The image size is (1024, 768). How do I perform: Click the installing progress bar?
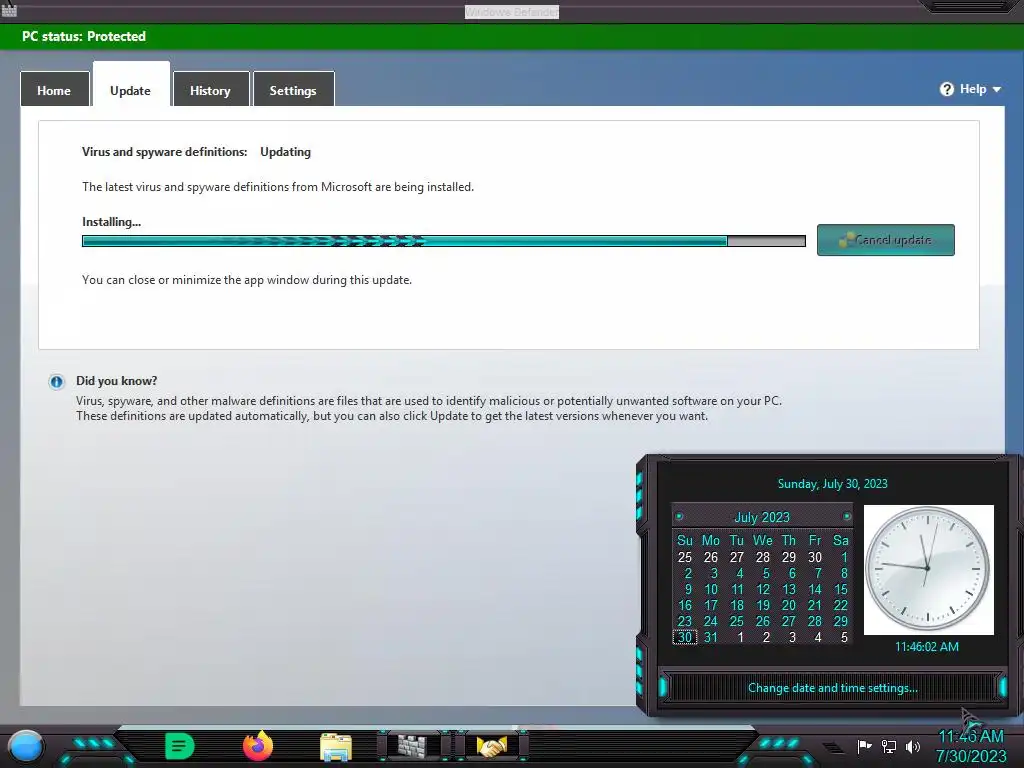tap(443, 241)
